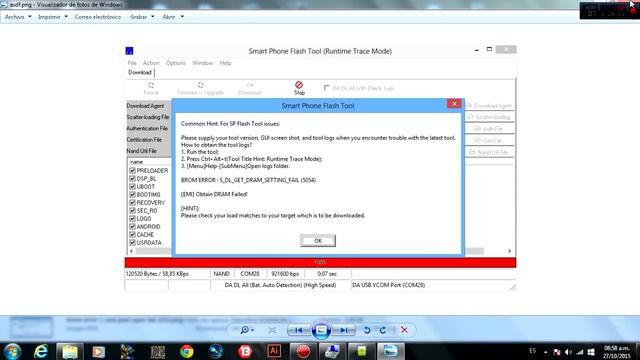The height and width of the screenshot is (360, 640).
Task: Click the flash tool title bar app icon
Action: 129,51
